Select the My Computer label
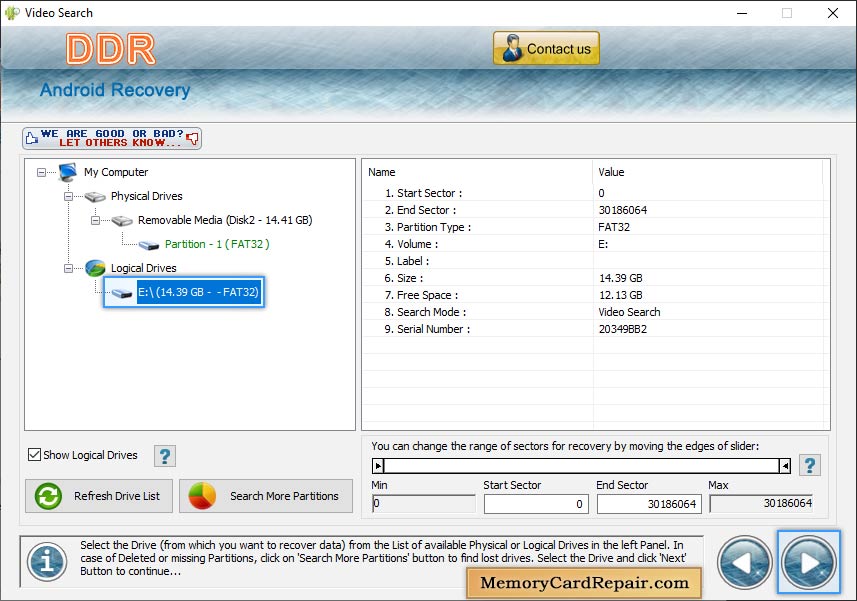Screen dimensions: 857x601 coord(116,172)
